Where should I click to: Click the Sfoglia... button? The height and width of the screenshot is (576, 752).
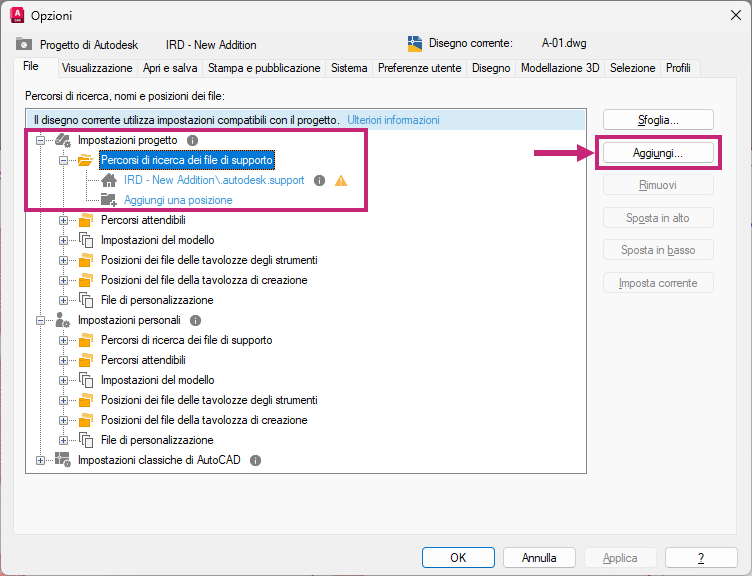tap(658, 120)
